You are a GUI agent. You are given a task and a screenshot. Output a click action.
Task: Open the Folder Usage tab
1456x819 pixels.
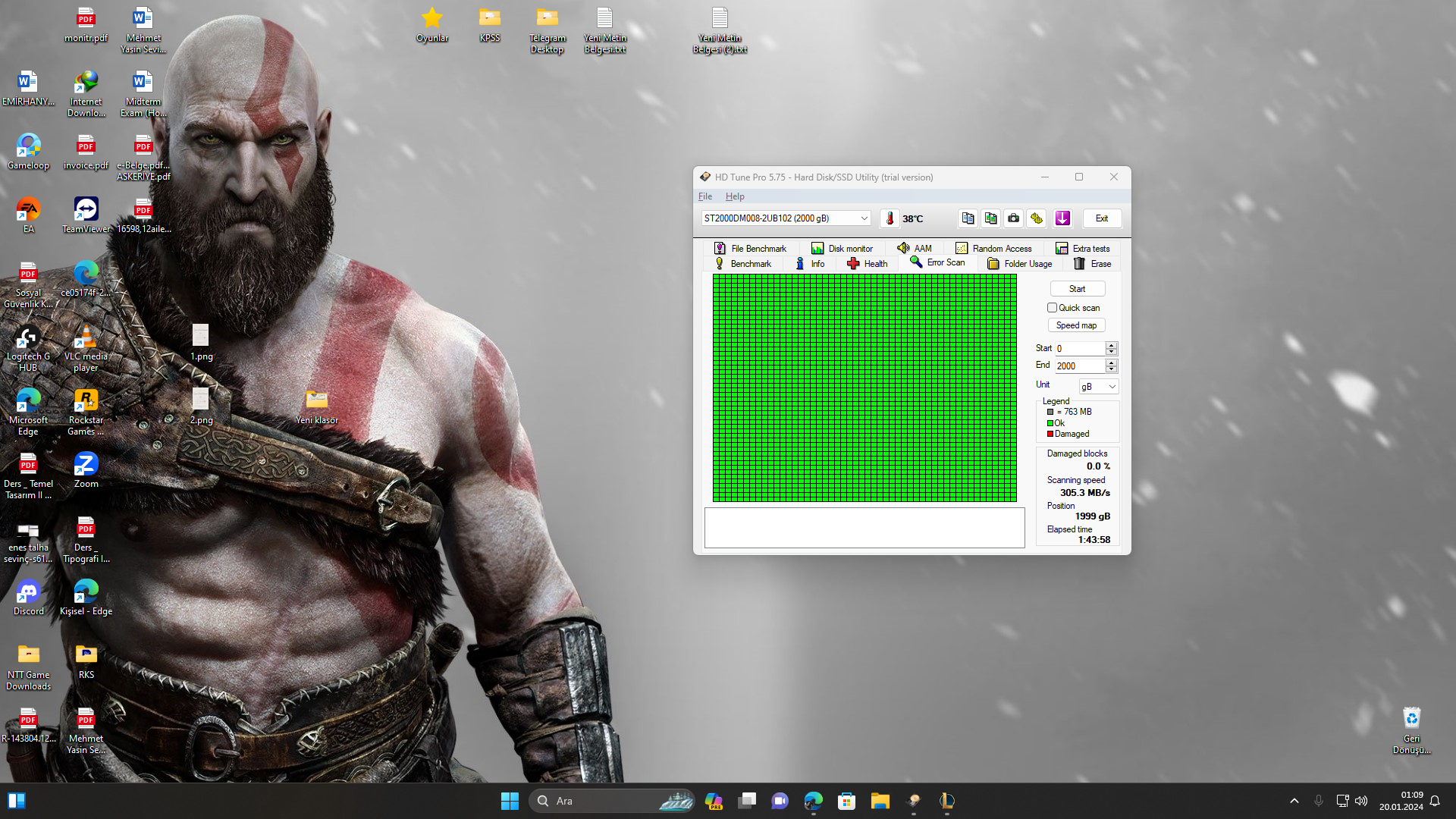point(1020,264)
